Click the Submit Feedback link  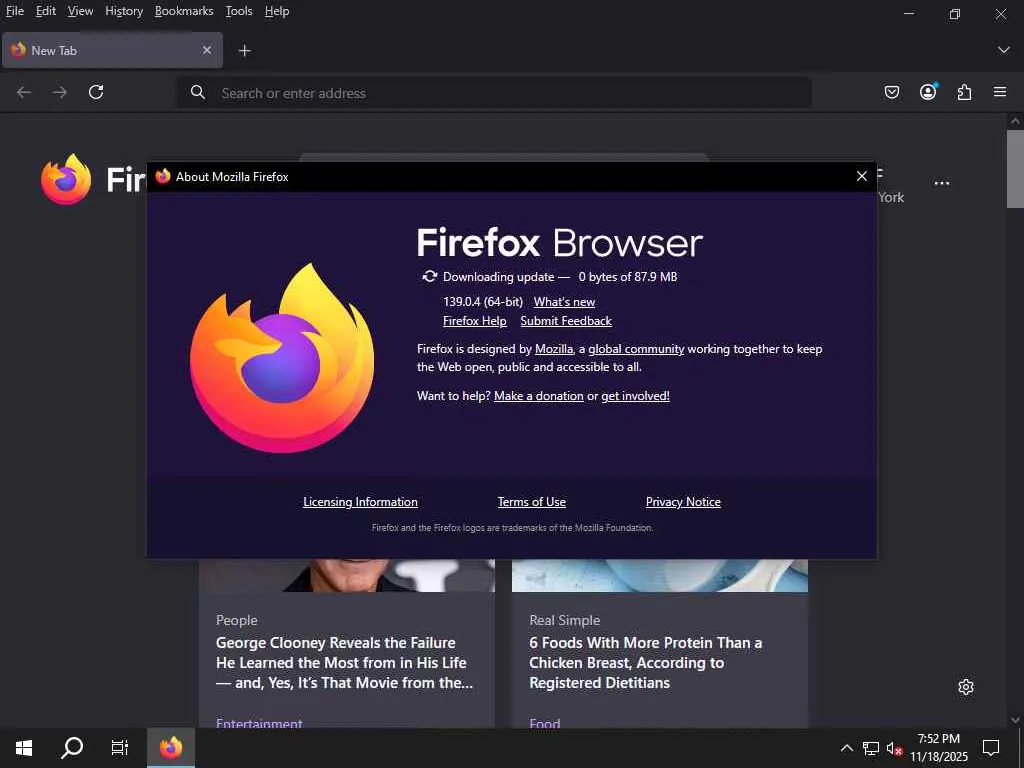click(x=566, y=321)
